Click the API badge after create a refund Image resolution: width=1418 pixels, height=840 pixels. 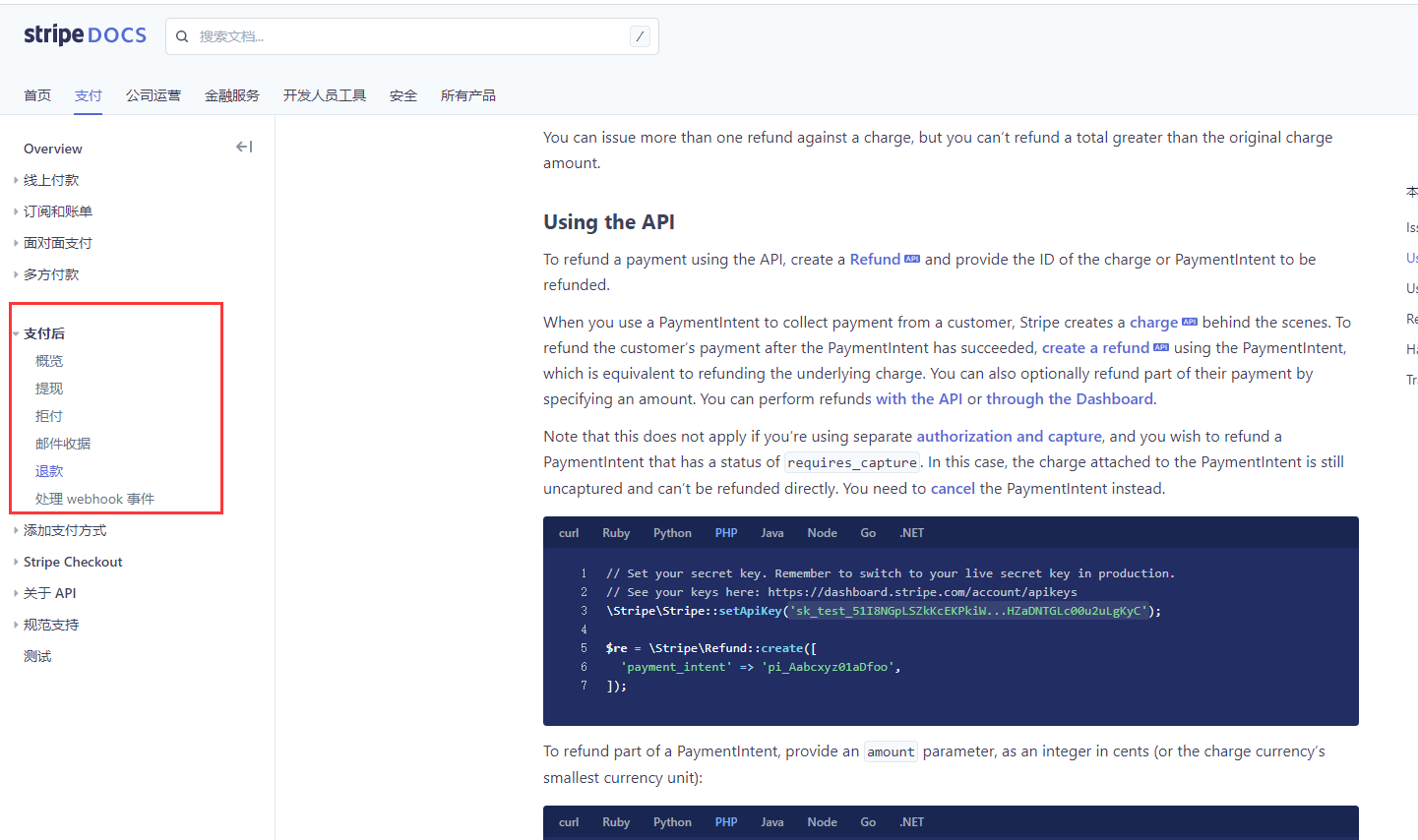(1161, 348)
